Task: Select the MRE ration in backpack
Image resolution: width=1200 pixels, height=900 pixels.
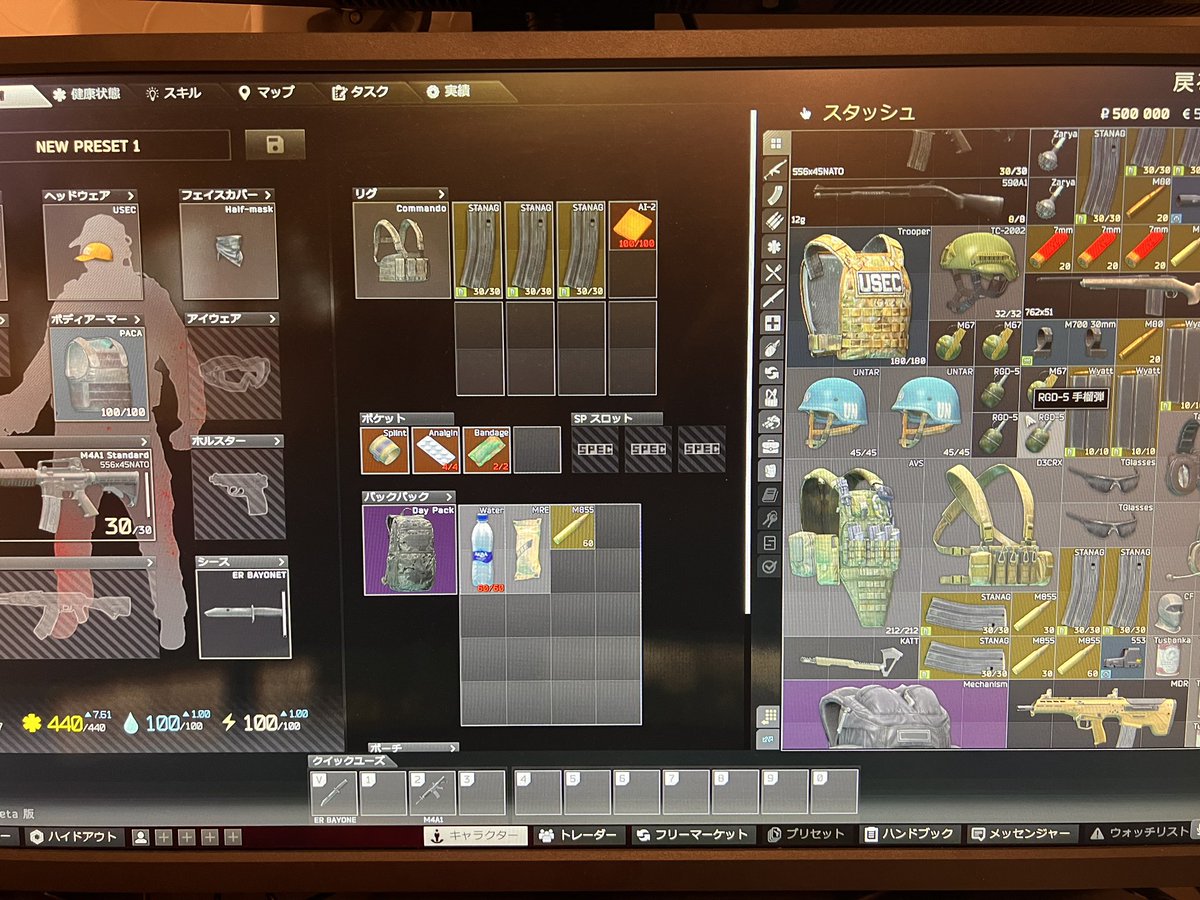Action: point(527,550)
